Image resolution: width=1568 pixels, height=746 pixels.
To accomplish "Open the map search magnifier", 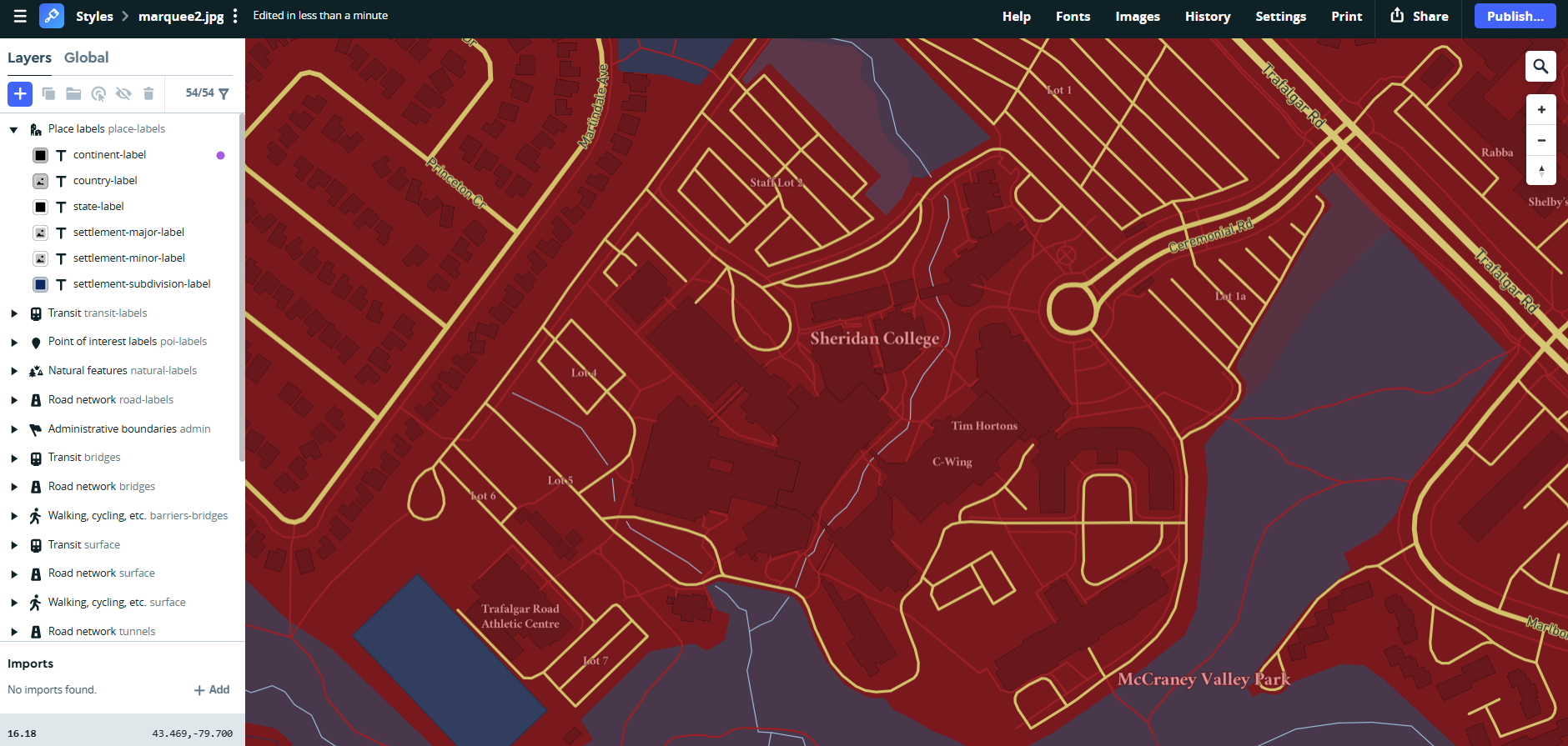I will coord(1540,67).
